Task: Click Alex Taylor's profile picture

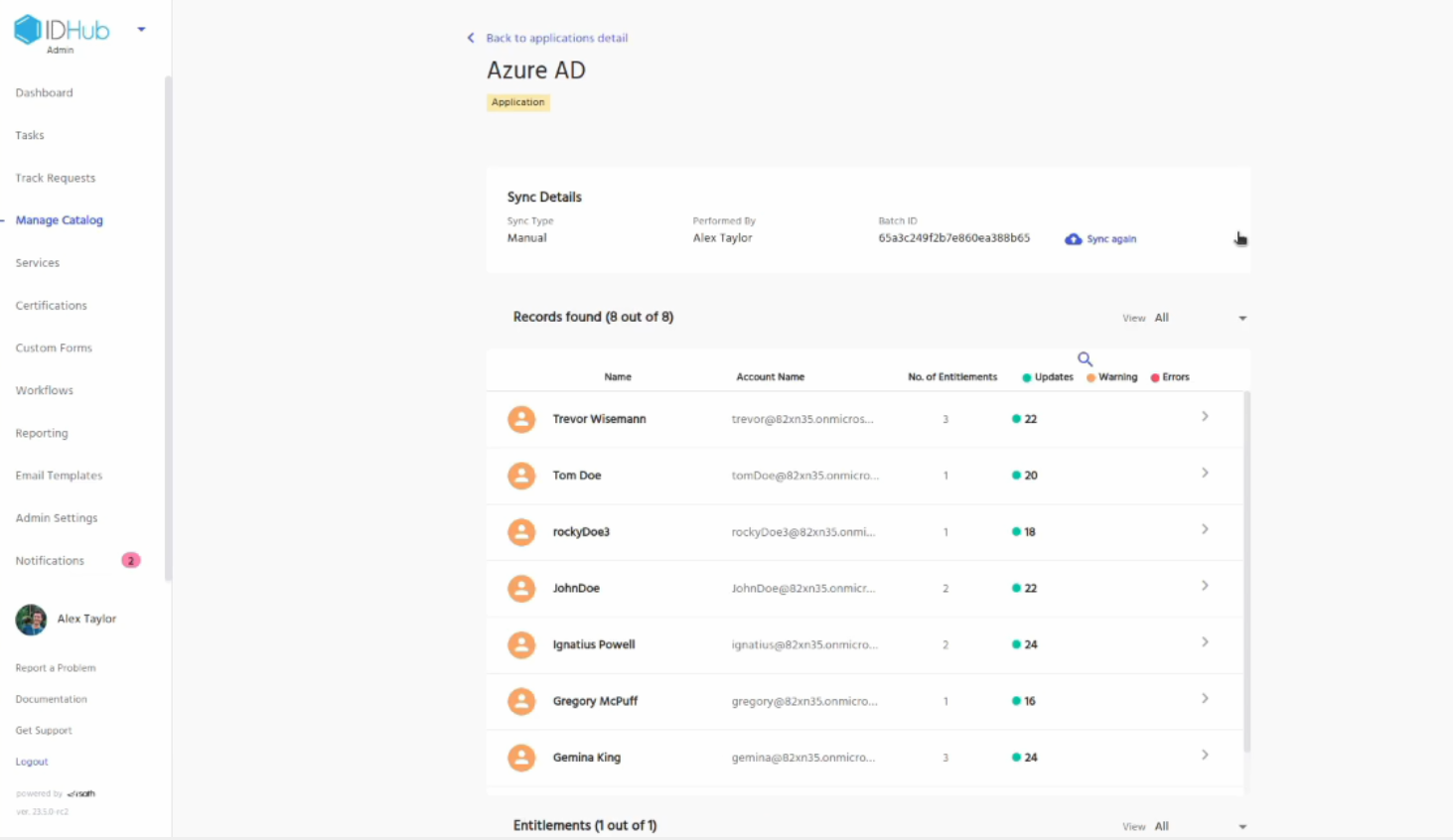Action: (x=31, y=620)
